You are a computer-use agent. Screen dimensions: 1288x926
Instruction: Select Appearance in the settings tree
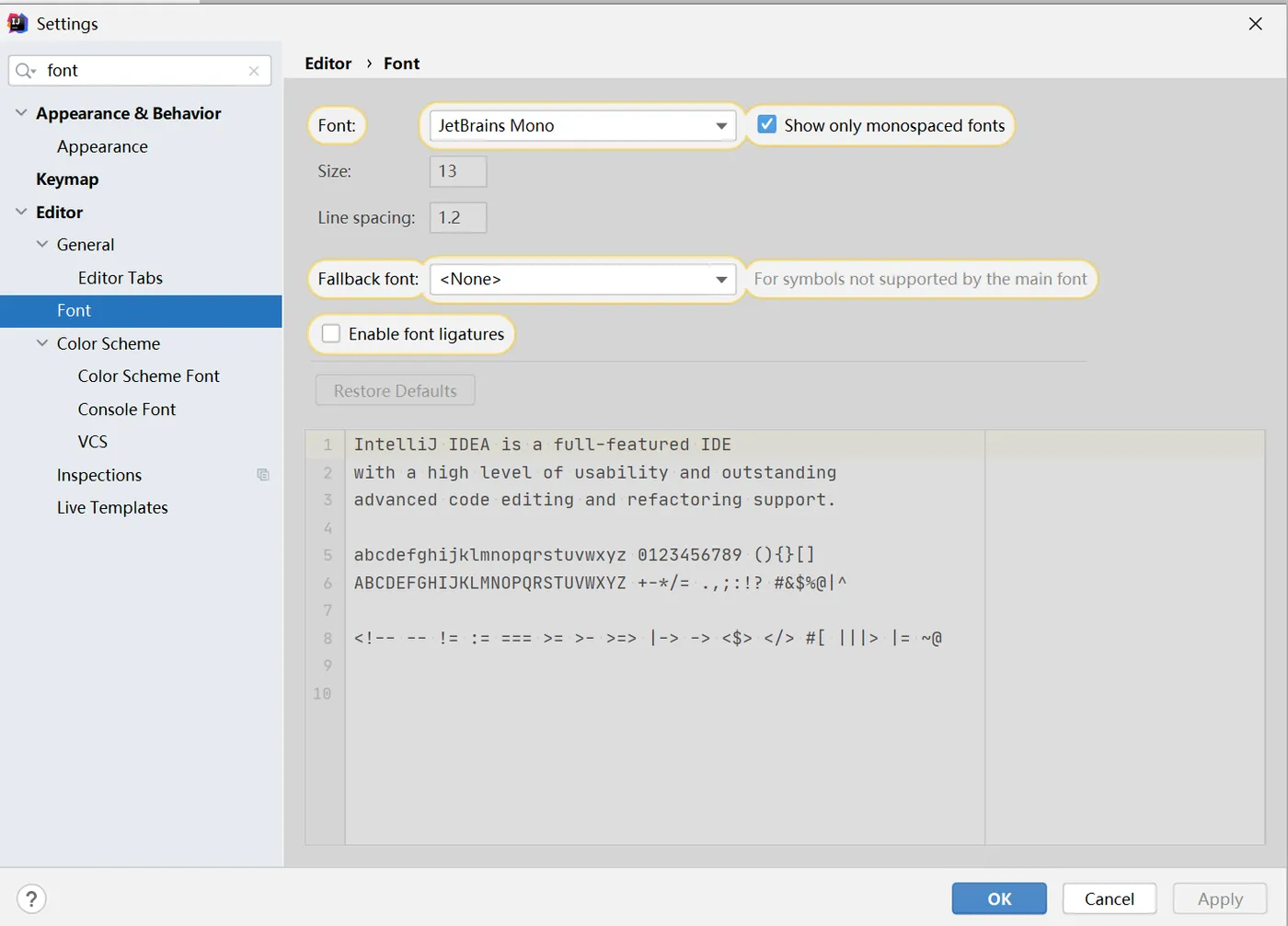coord(102,146)
